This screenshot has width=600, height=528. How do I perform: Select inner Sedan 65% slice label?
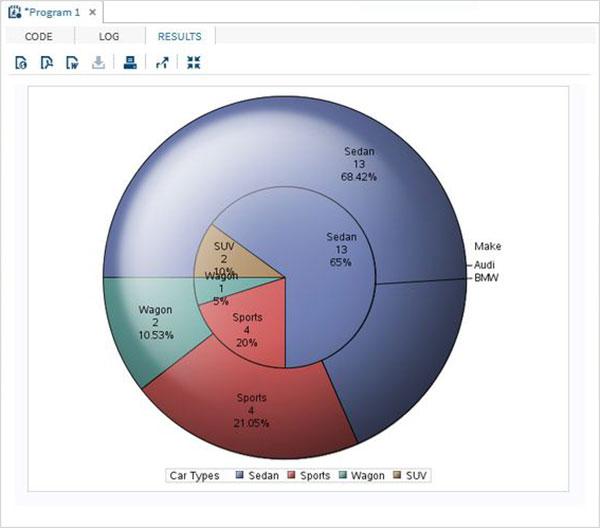coord(341,249)
